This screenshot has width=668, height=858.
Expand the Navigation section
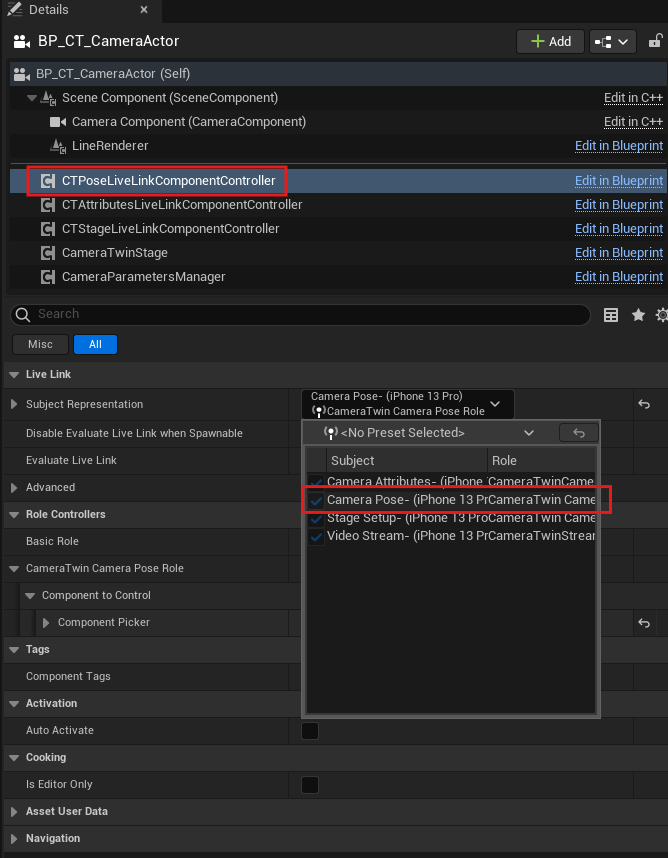[x=14, y=839]
